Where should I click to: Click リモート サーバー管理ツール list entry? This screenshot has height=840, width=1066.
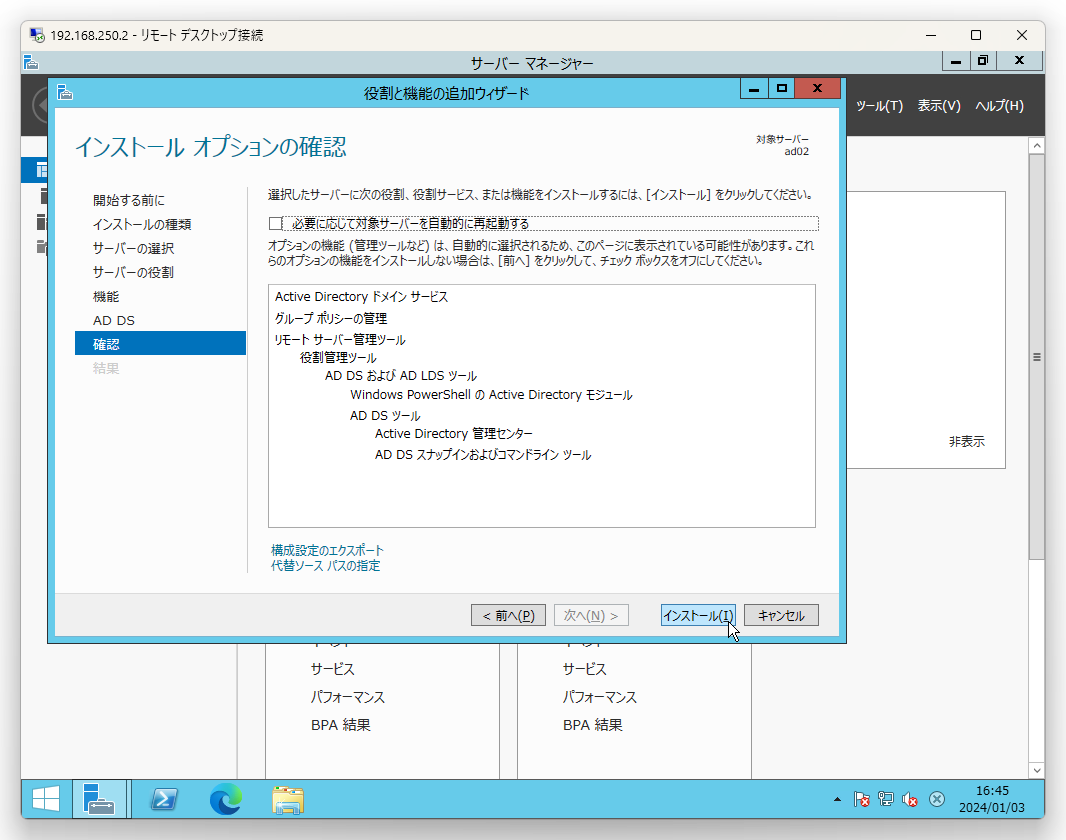coord(339,339)
